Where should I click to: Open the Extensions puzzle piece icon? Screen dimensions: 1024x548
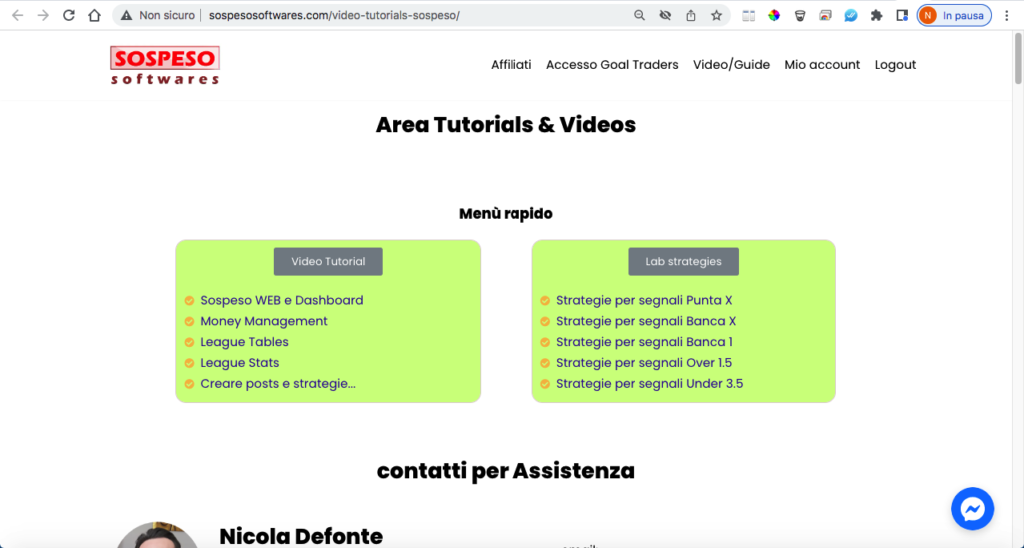pyautogui.click(x=876, y=16)
